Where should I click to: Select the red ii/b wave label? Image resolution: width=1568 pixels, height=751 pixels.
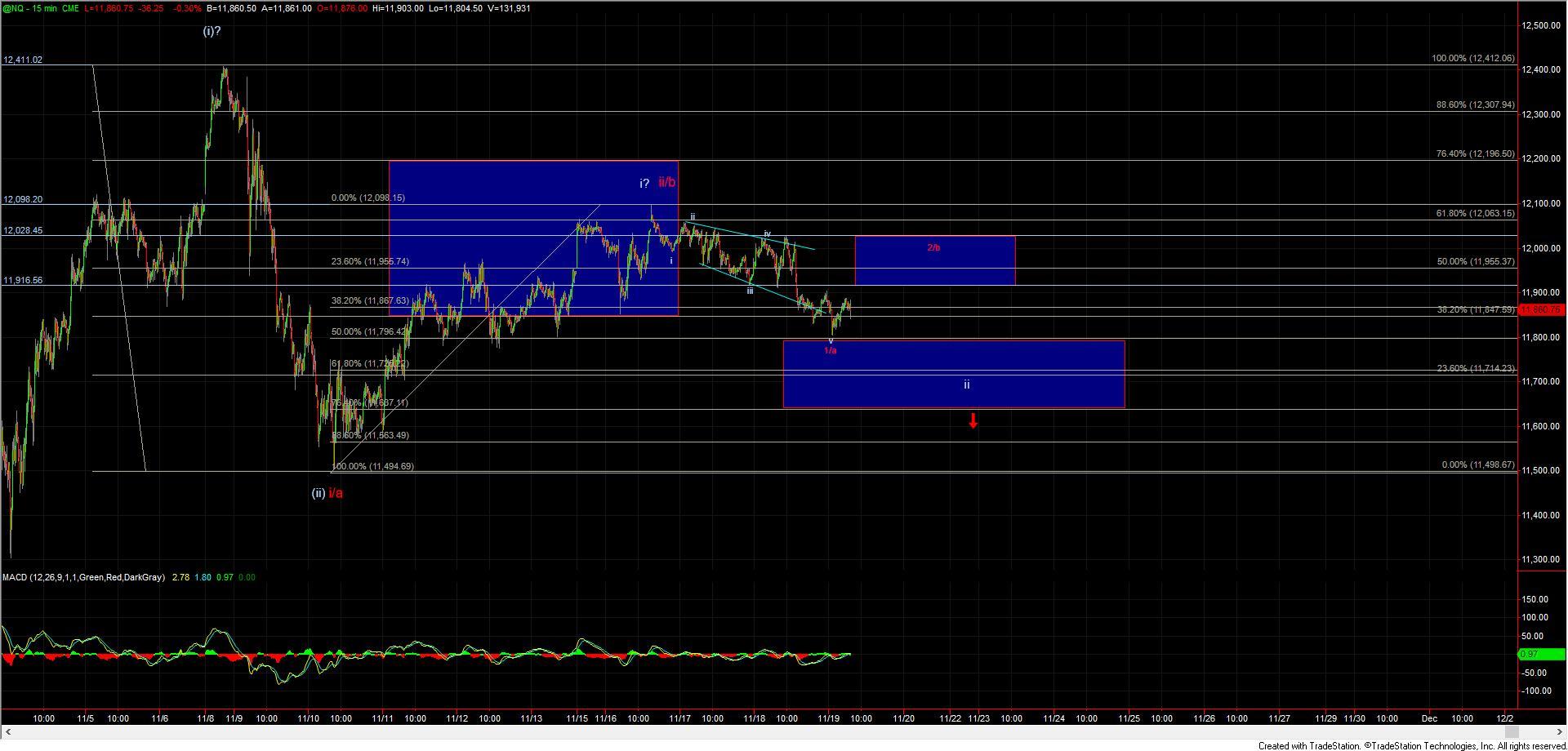pyautogui.click(x=667, y=183)
